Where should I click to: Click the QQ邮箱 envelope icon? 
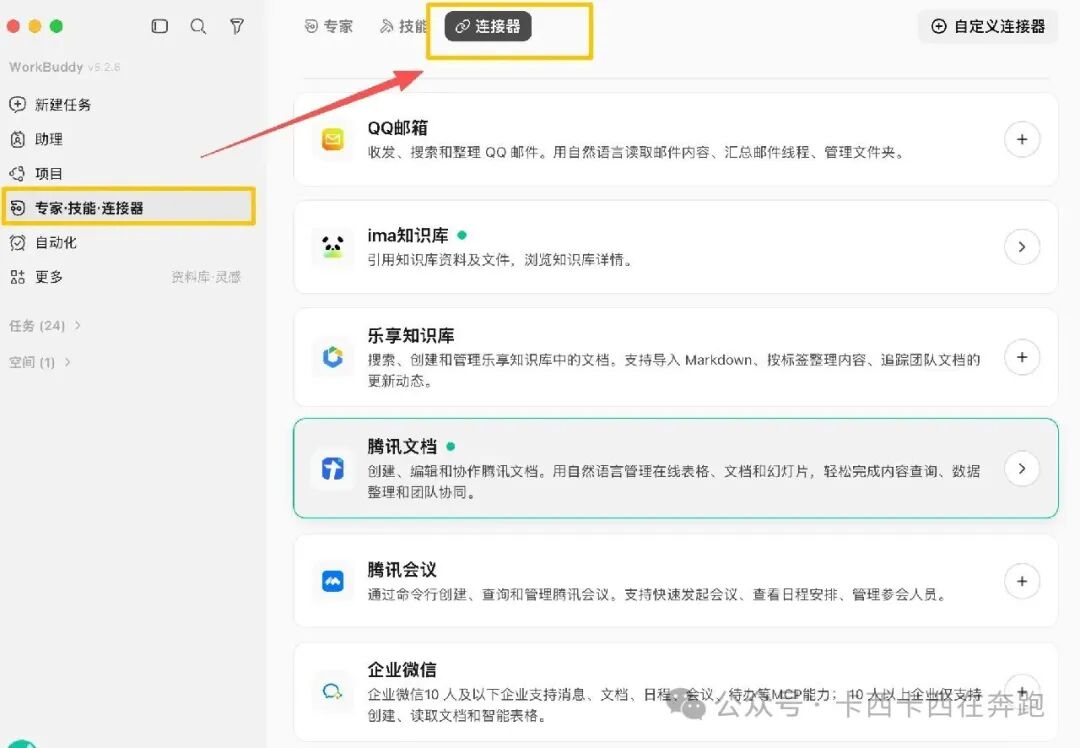point(333,140)
